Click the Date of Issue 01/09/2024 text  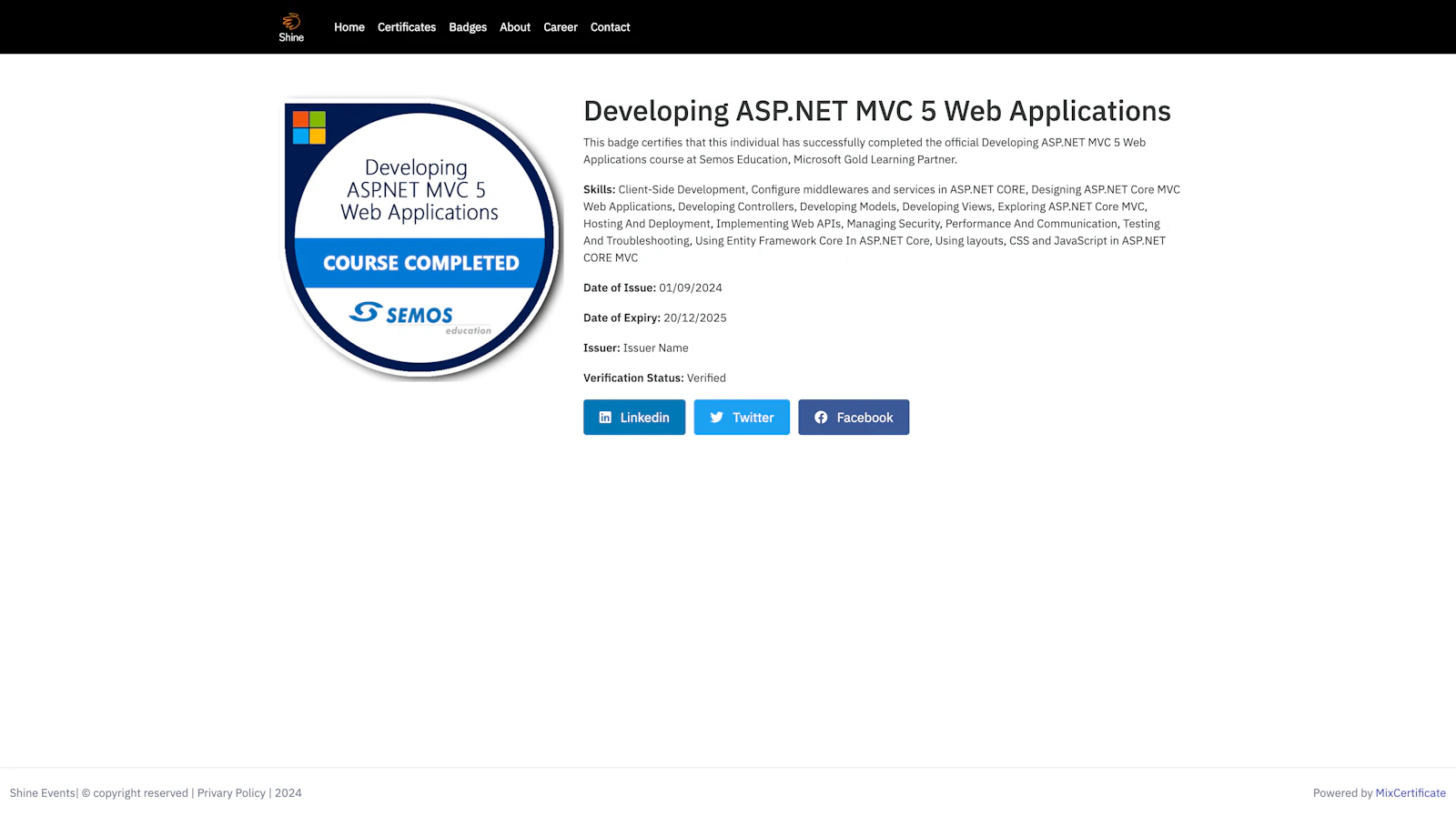click(652, 287)
